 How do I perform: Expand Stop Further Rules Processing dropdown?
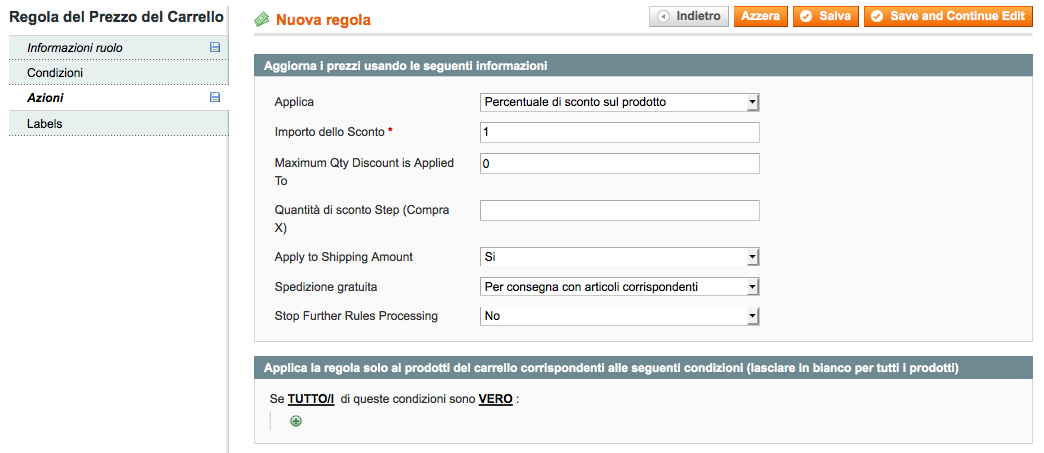pos(619,316)
